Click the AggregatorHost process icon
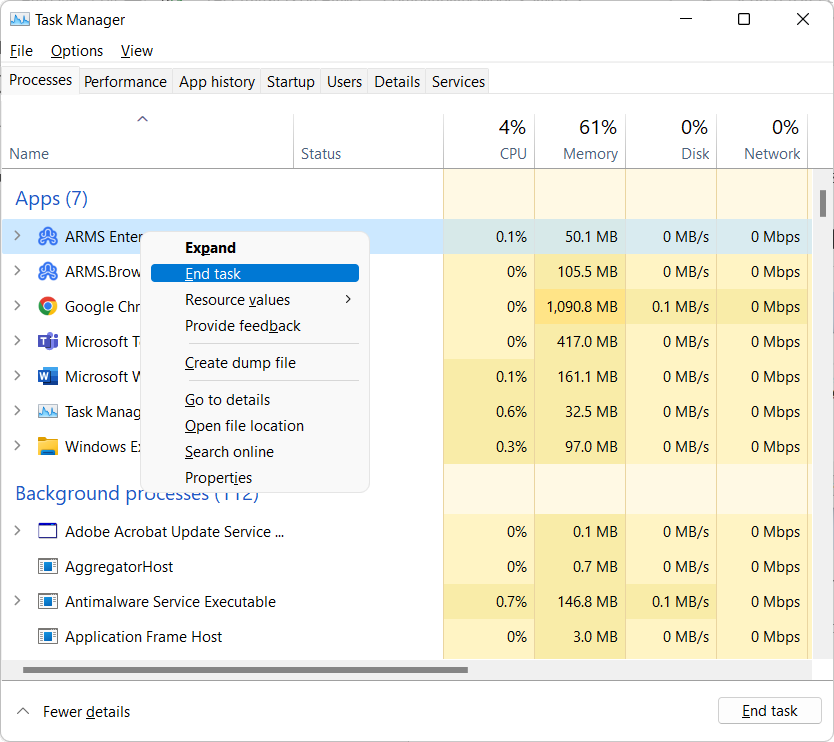The image size is (834, 742). click(47, 566)
